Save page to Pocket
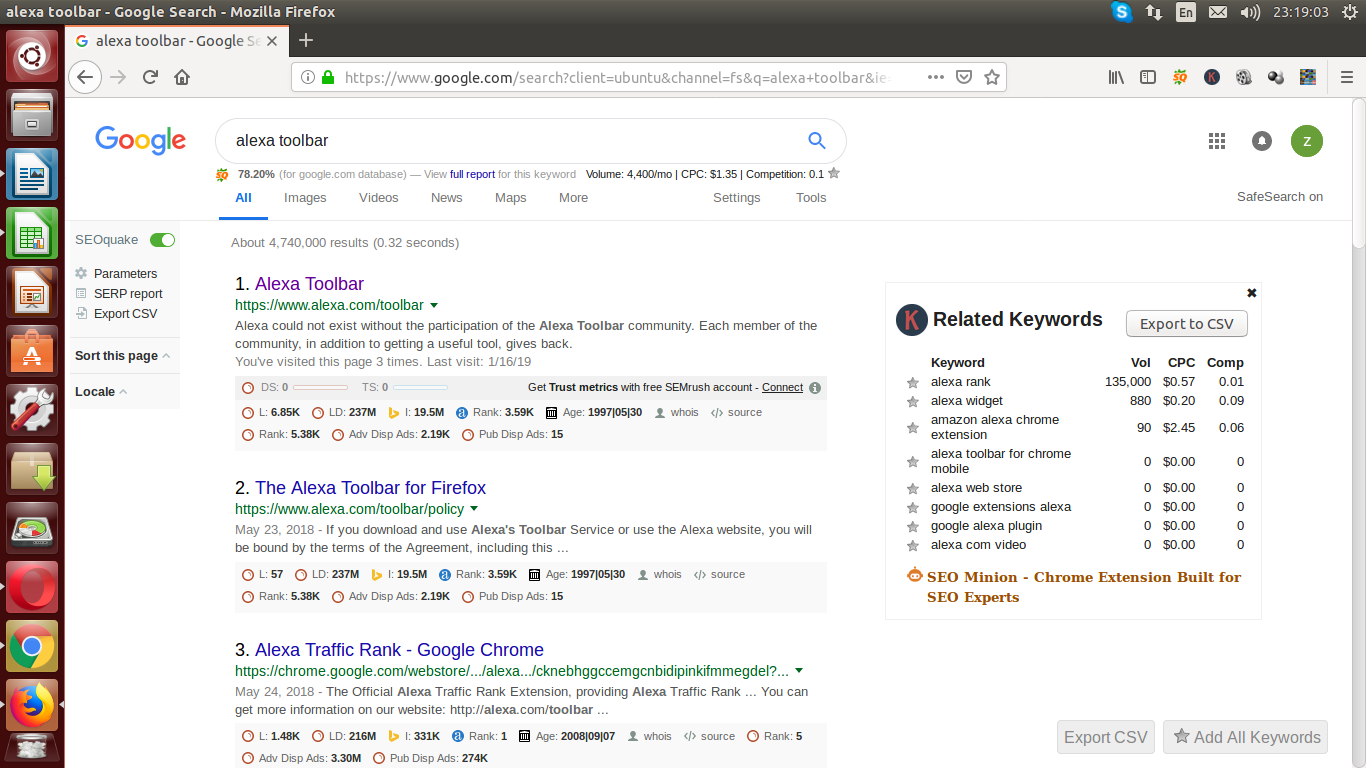The width and height of the screenshot is (1366, 768). (x=964, y=77)
